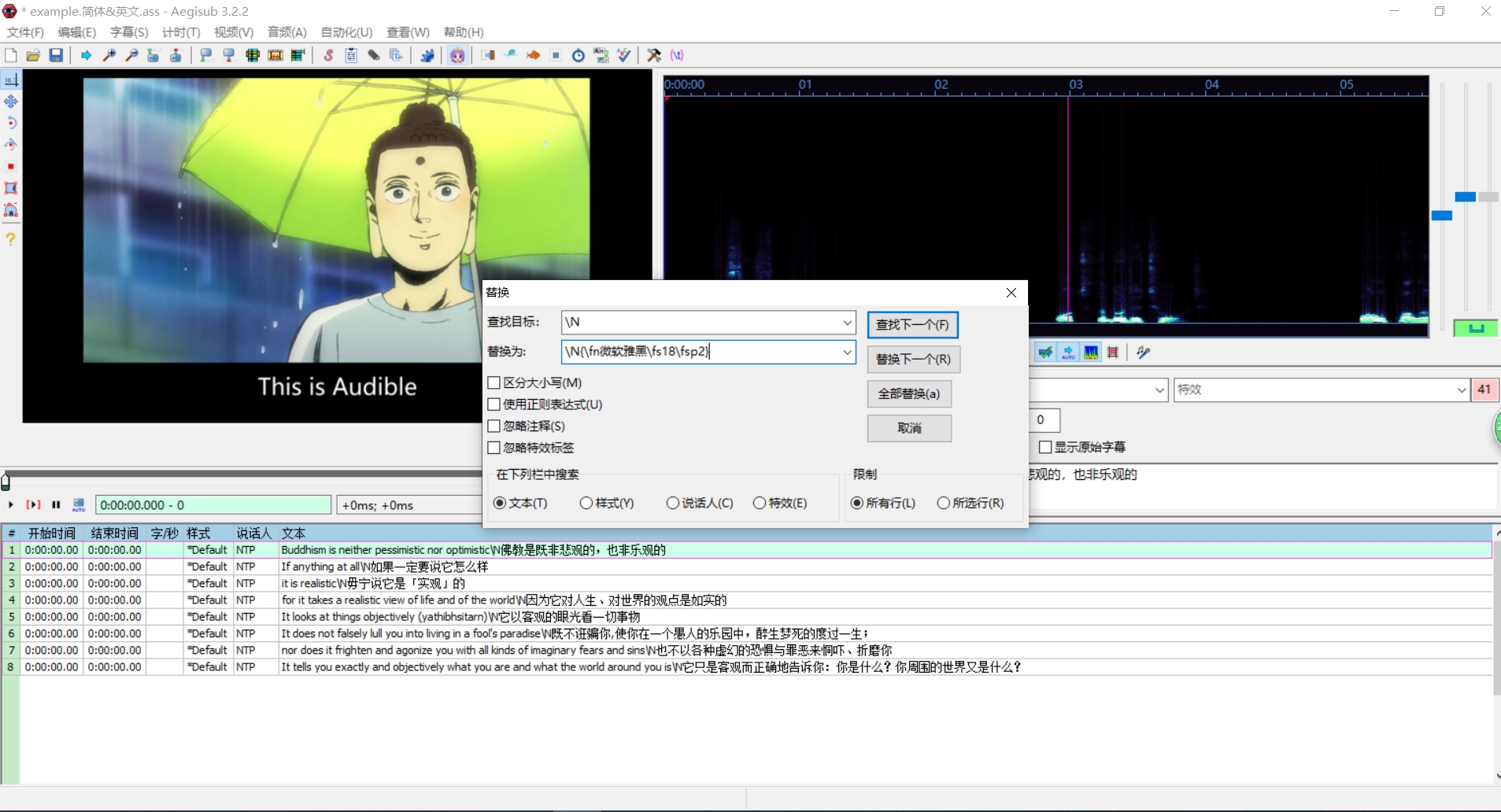The image size is (1501, 812).
Task: Cancel the replace dialog with 取消
Action: coord(909,429)
